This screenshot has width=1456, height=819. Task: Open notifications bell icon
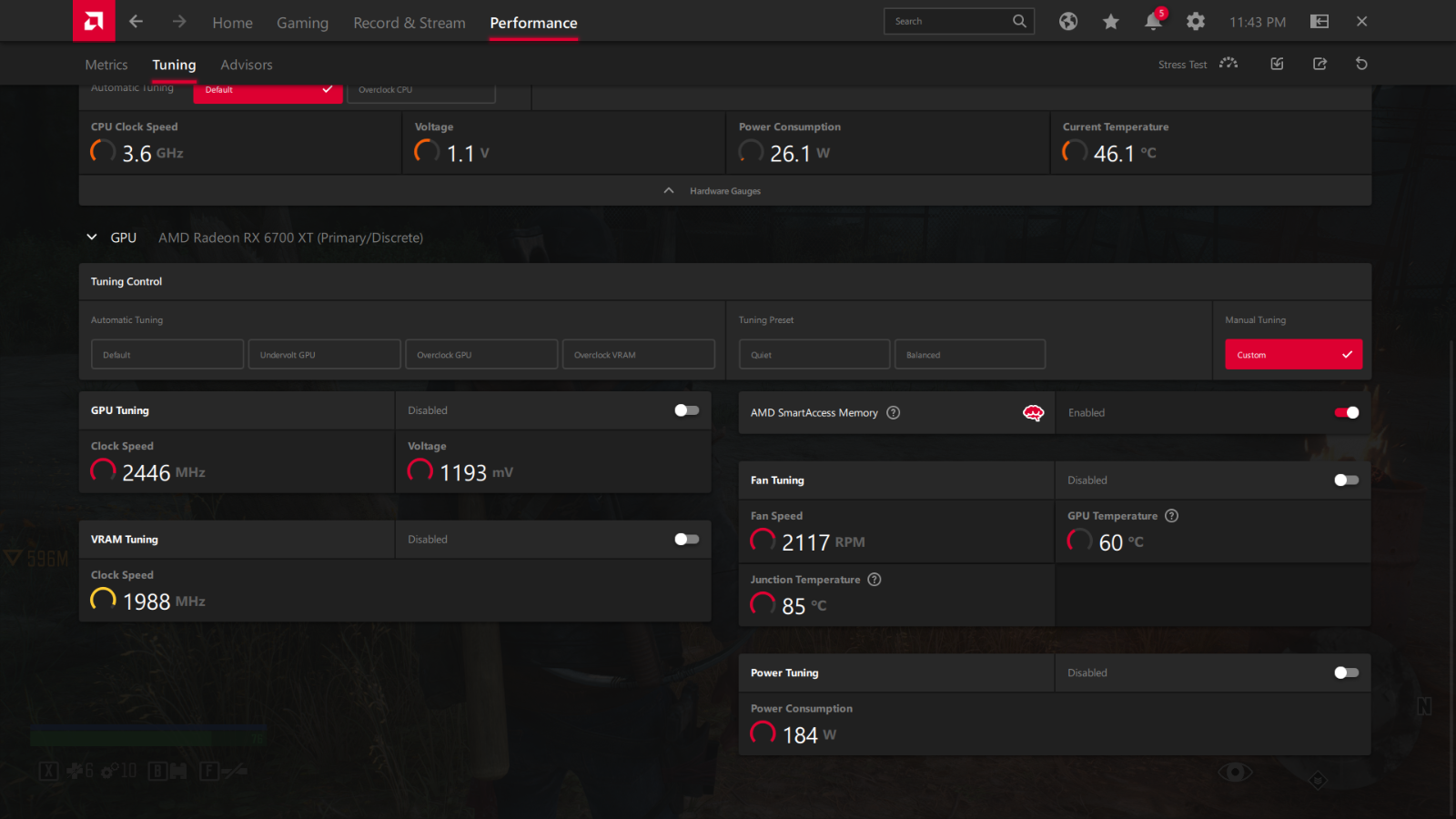point(1153,21)
